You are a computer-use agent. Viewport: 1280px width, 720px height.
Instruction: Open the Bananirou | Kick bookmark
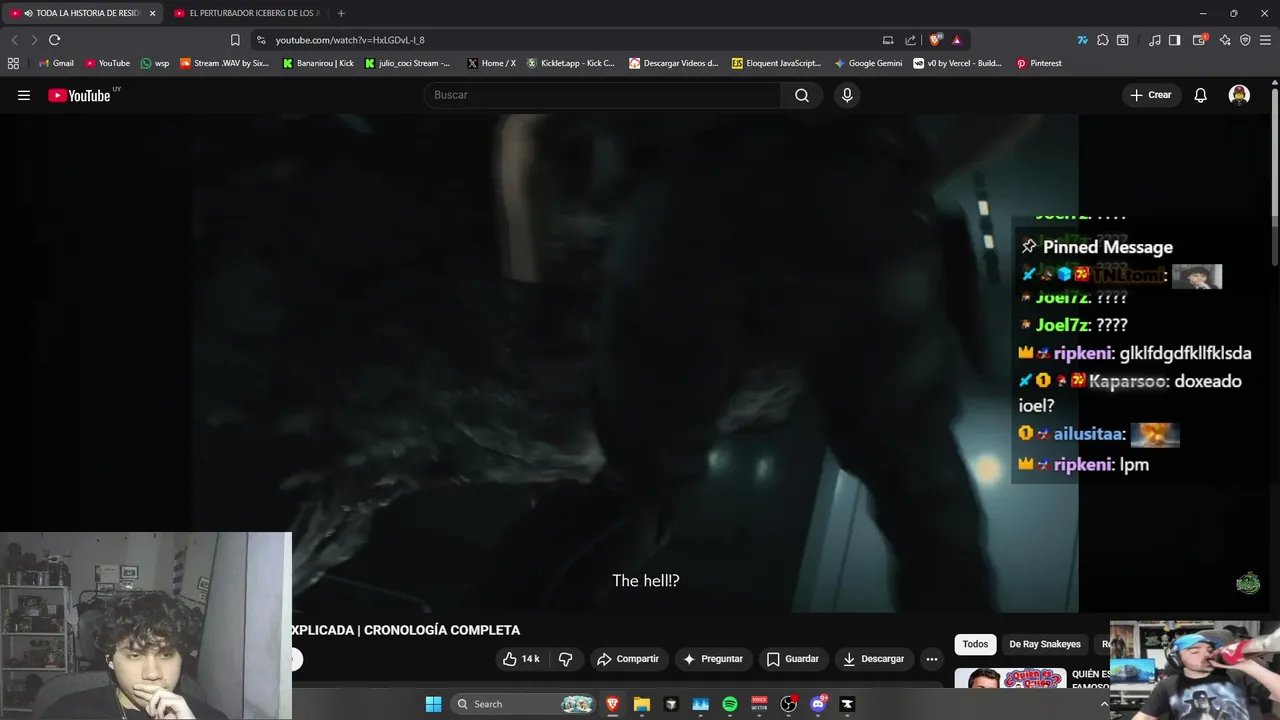(318, 63)
